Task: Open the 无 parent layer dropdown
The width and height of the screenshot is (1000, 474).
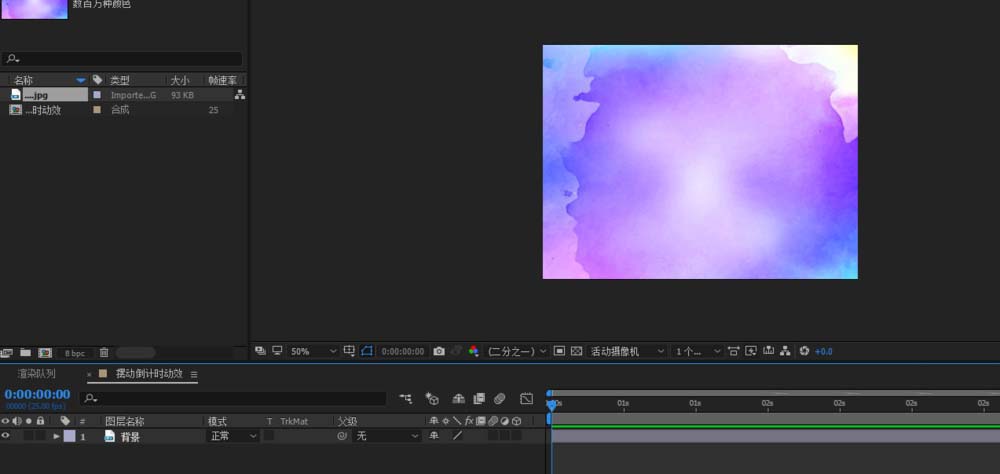Action: [x=386, y=436]
